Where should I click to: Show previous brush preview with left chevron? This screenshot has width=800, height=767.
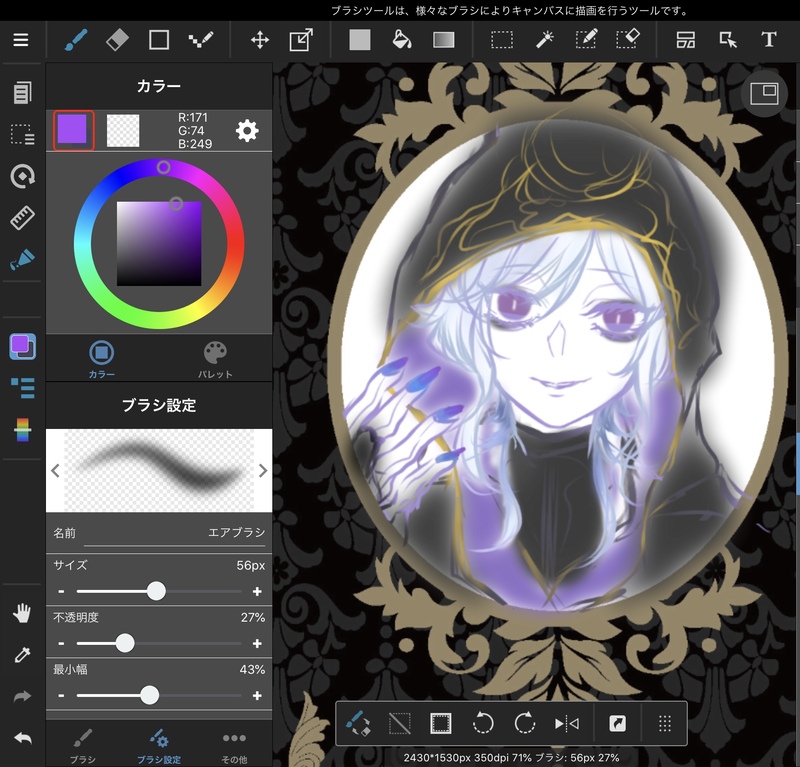[x=55, y=471]
